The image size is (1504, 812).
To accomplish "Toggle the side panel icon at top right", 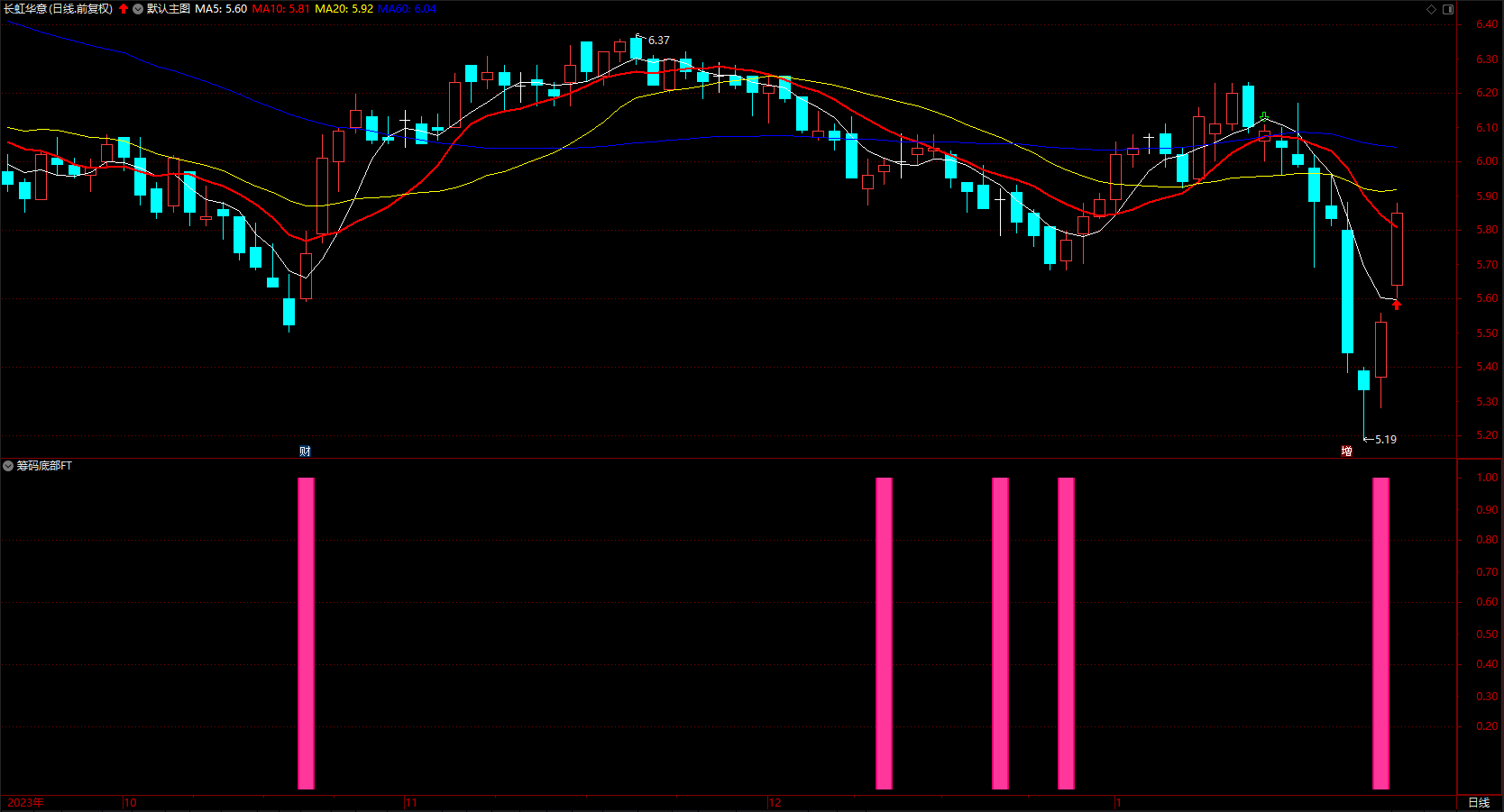I will pos(1448,9).
